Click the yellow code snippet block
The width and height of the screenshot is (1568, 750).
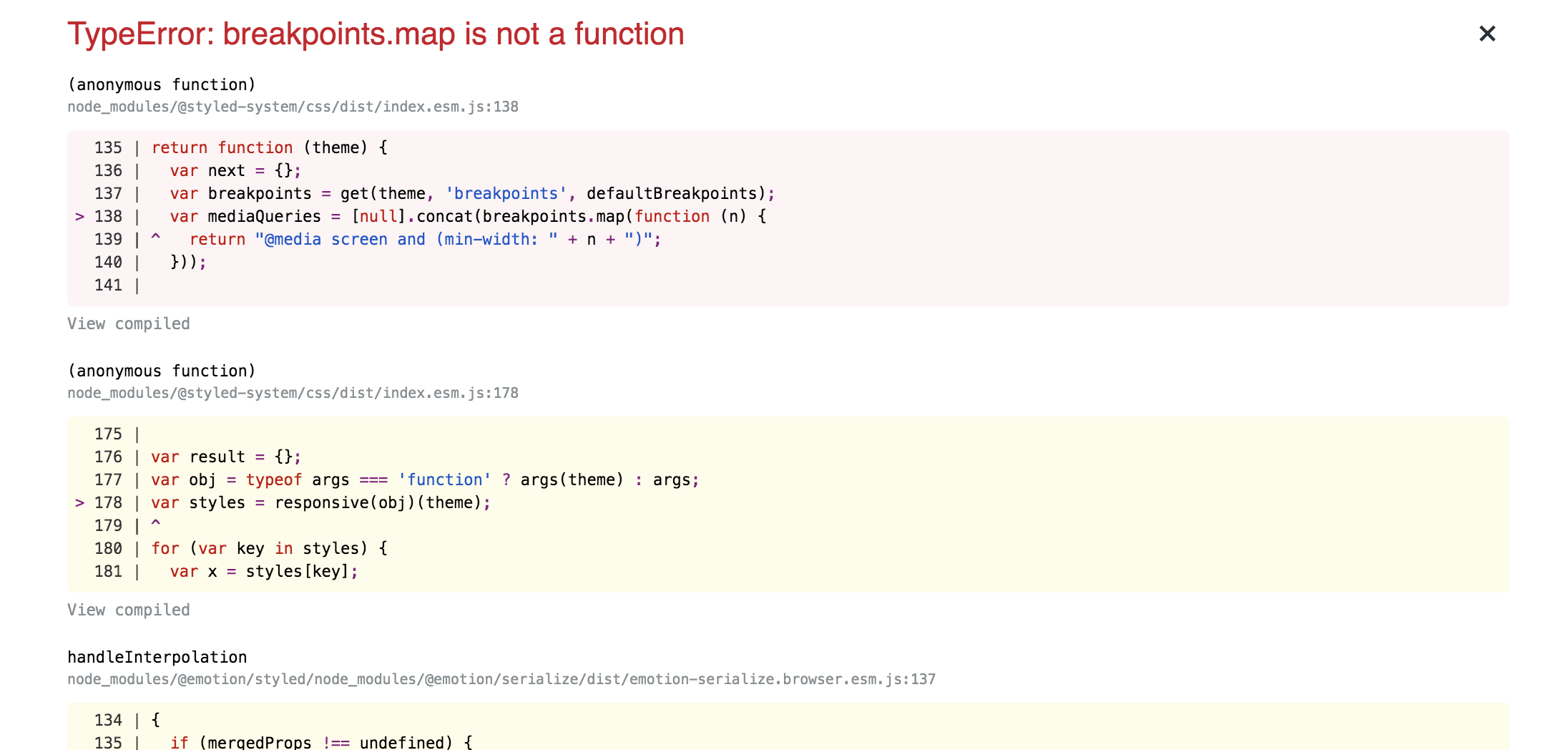click(787, 505)
